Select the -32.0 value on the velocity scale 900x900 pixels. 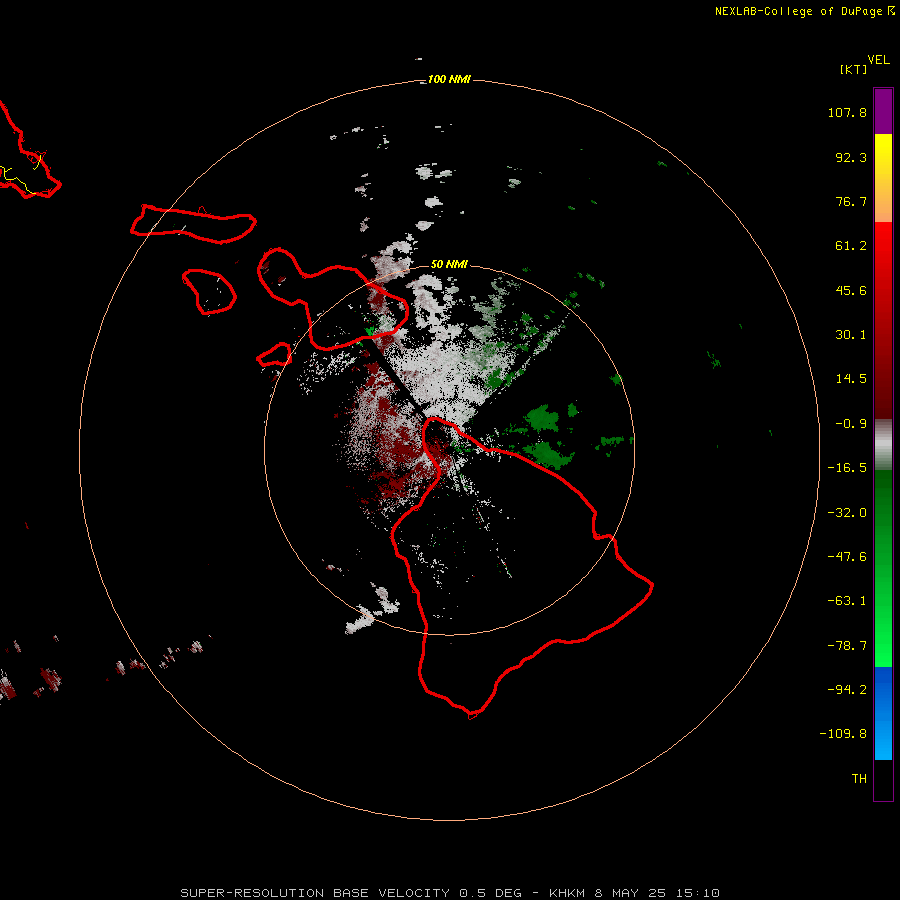click(847, 513)
